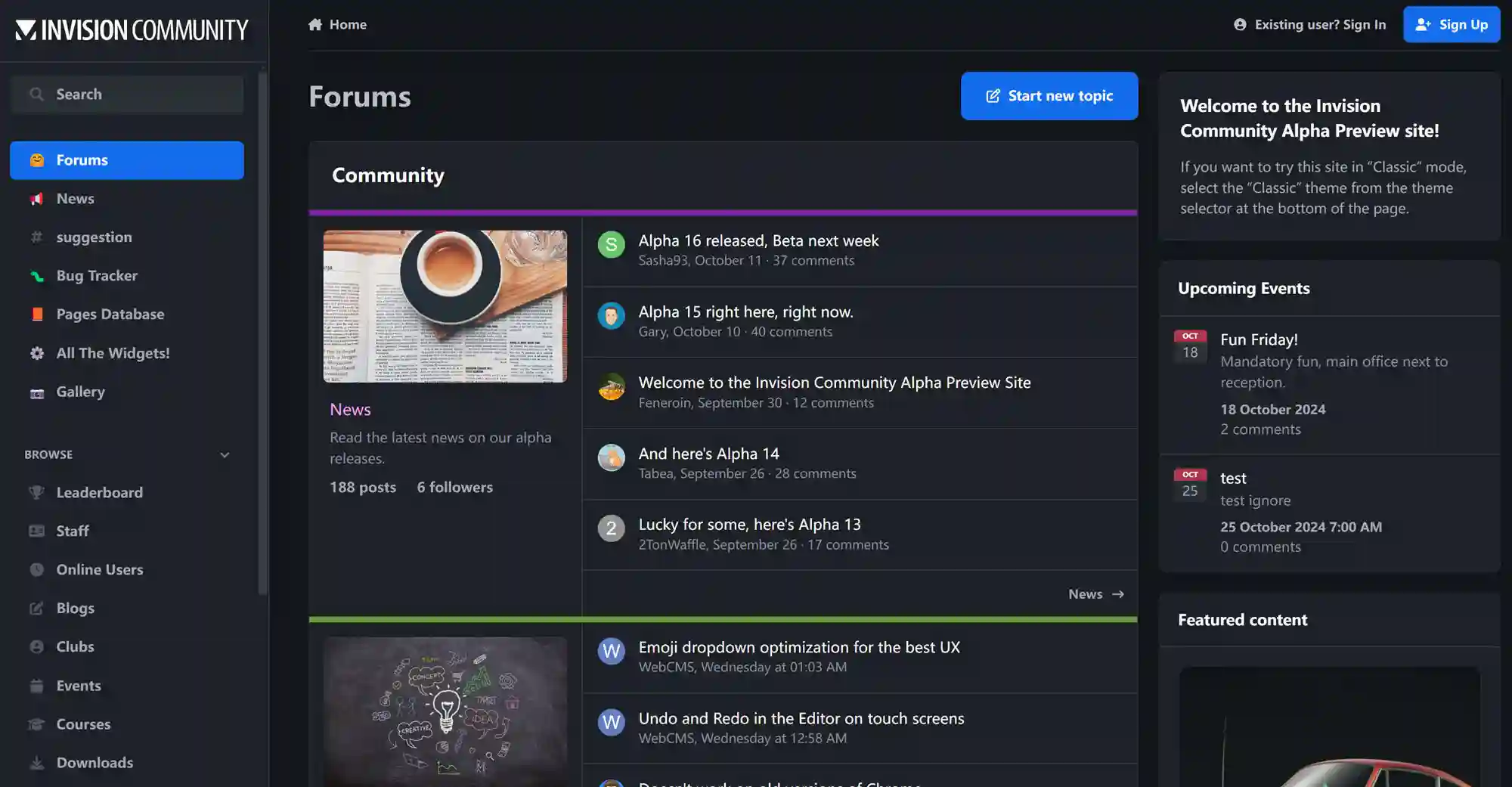Viewport: 1512px width, 787px height.
Task: Click the Bug Tracker green icon
Action: 36,276
